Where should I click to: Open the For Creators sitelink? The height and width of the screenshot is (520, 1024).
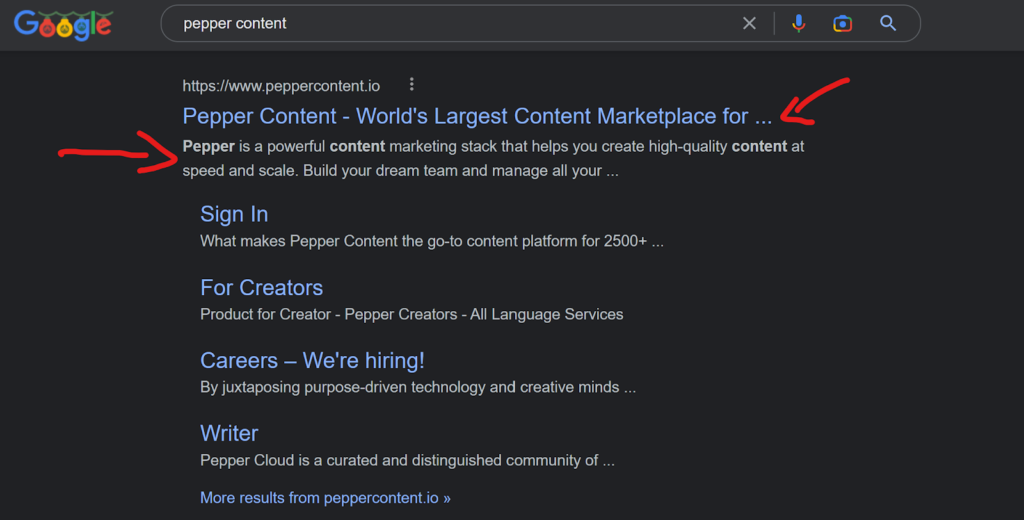(261, 287)
